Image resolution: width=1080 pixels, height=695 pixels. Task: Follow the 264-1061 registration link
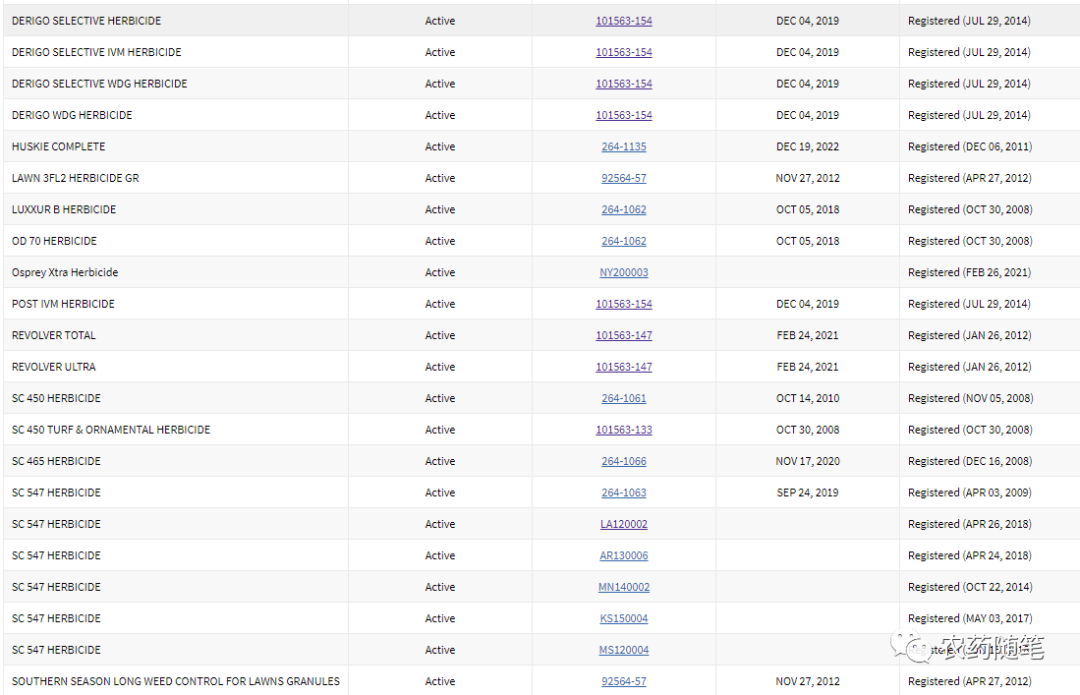[623, 398]
